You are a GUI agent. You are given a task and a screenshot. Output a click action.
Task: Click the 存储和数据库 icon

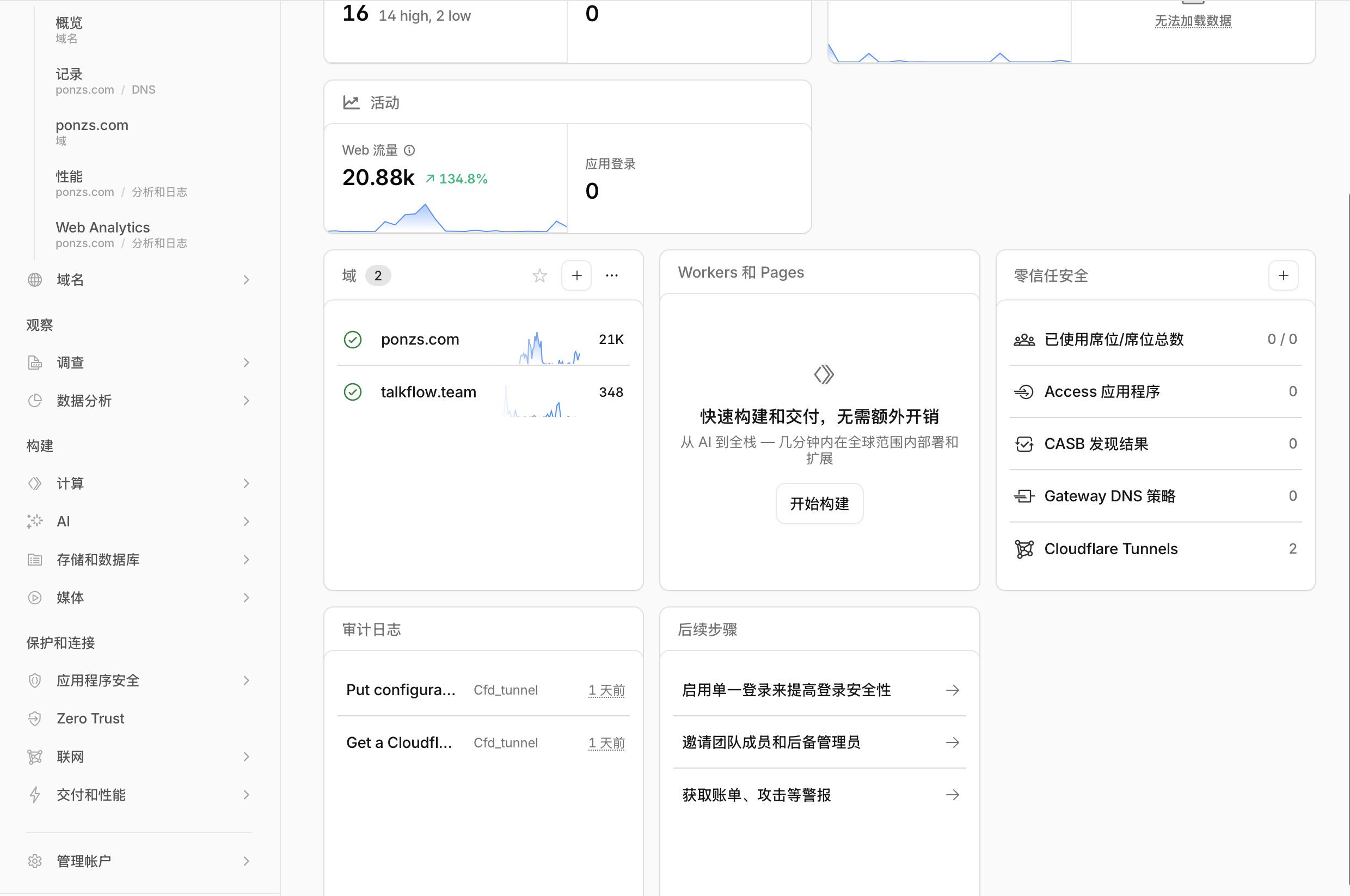tap(35, 560)
